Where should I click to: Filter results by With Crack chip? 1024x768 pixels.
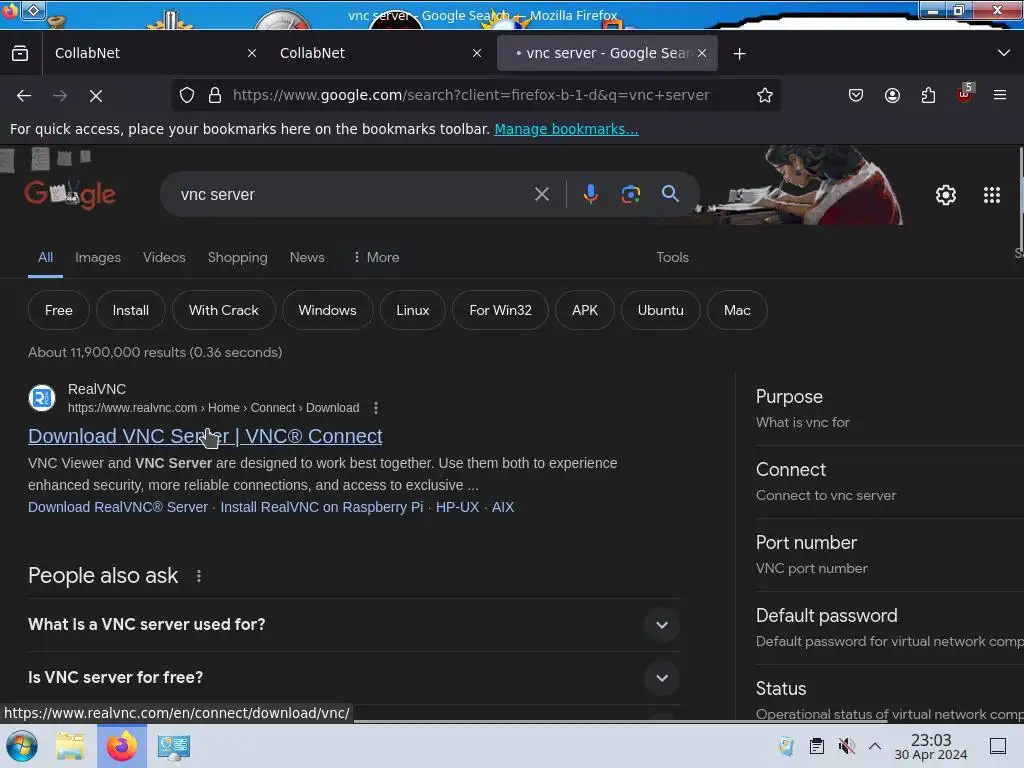pos(223,310)
